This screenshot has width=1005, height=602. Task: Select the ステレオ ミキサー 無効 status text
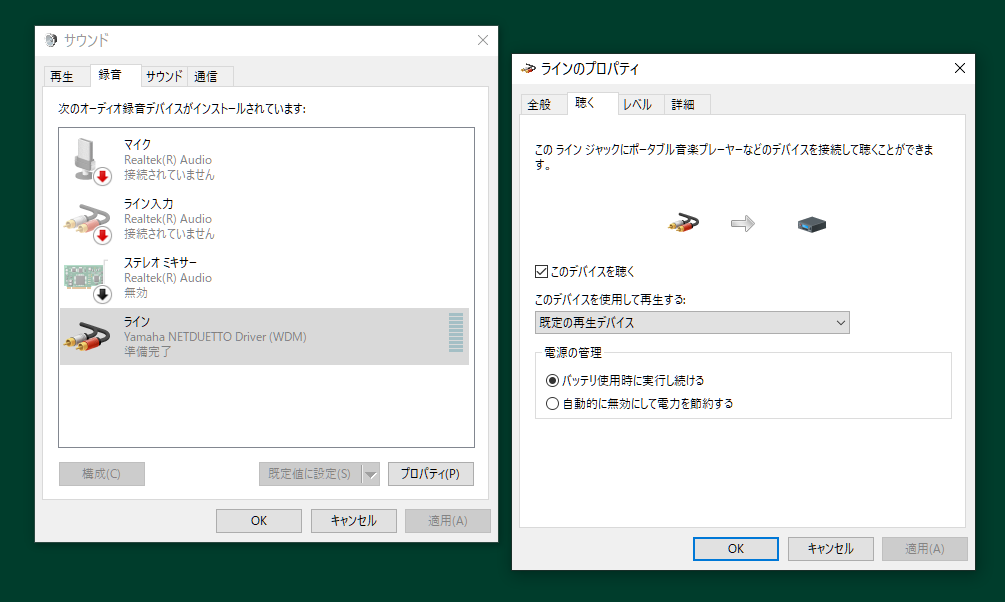click(x=136, y=293)
